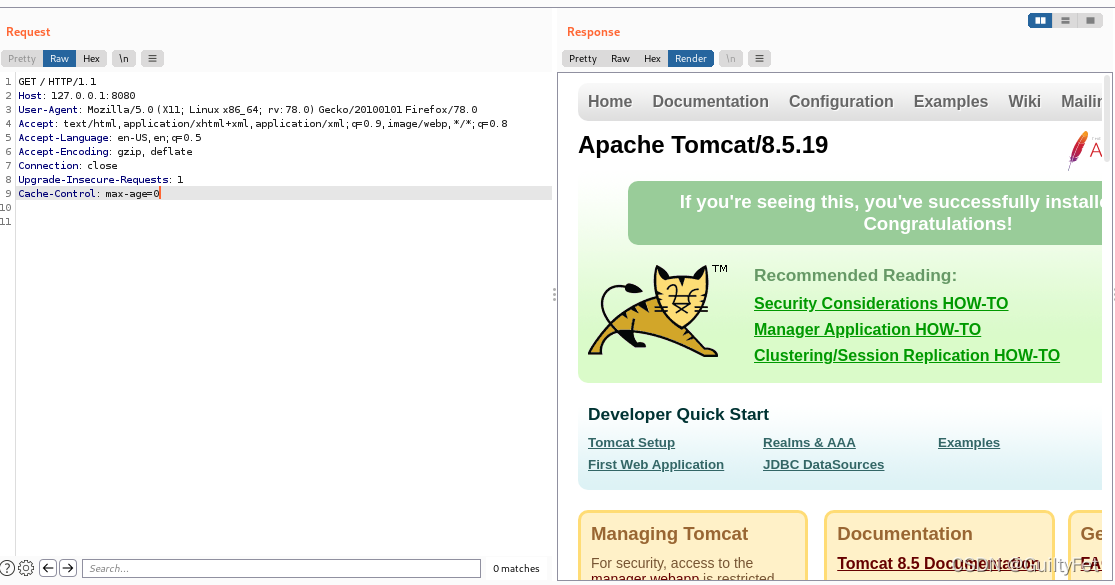Open Security Considerations HOW-TO link
The image size is (1115, 585).
click(881, 304)
